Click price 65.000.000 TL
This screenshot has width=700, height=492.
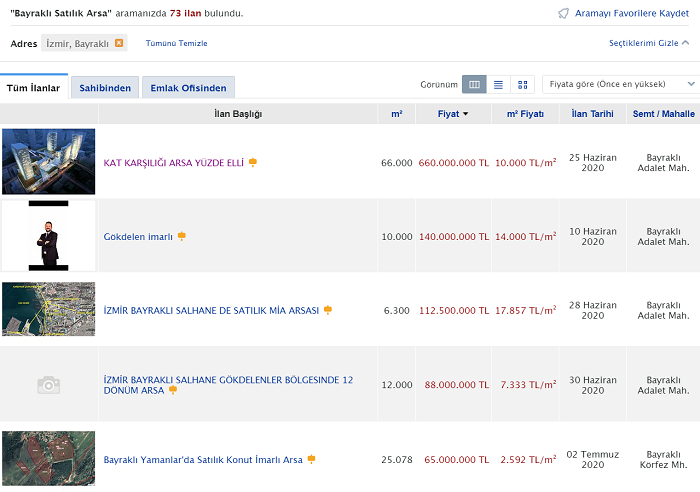coord(457,459)
